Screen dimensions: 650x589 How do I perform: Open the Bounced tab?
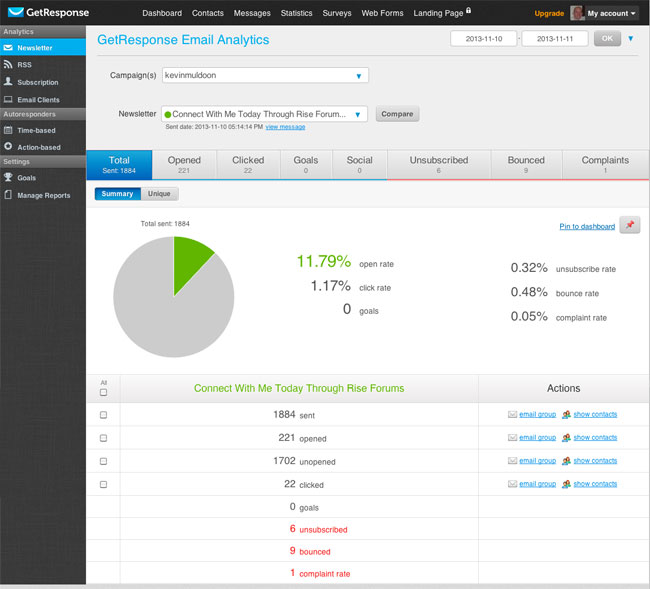pyautogui.click(x=526, y=165)
